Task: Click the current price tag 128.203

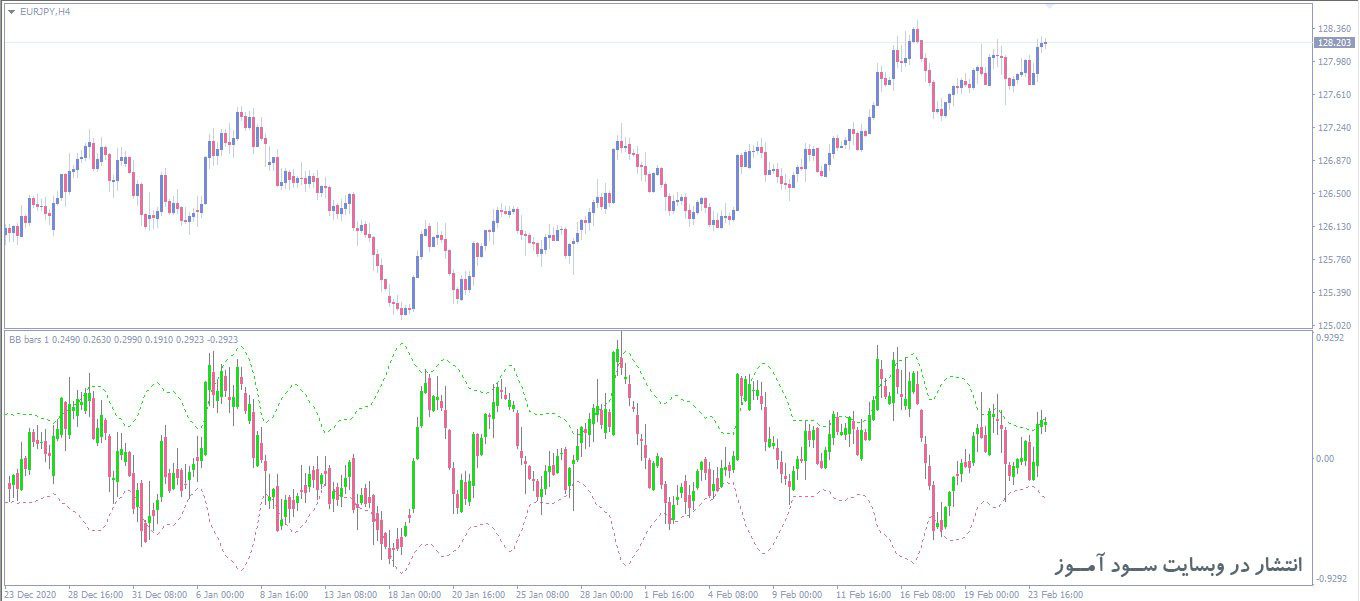Action: (x=1335, y=43)
